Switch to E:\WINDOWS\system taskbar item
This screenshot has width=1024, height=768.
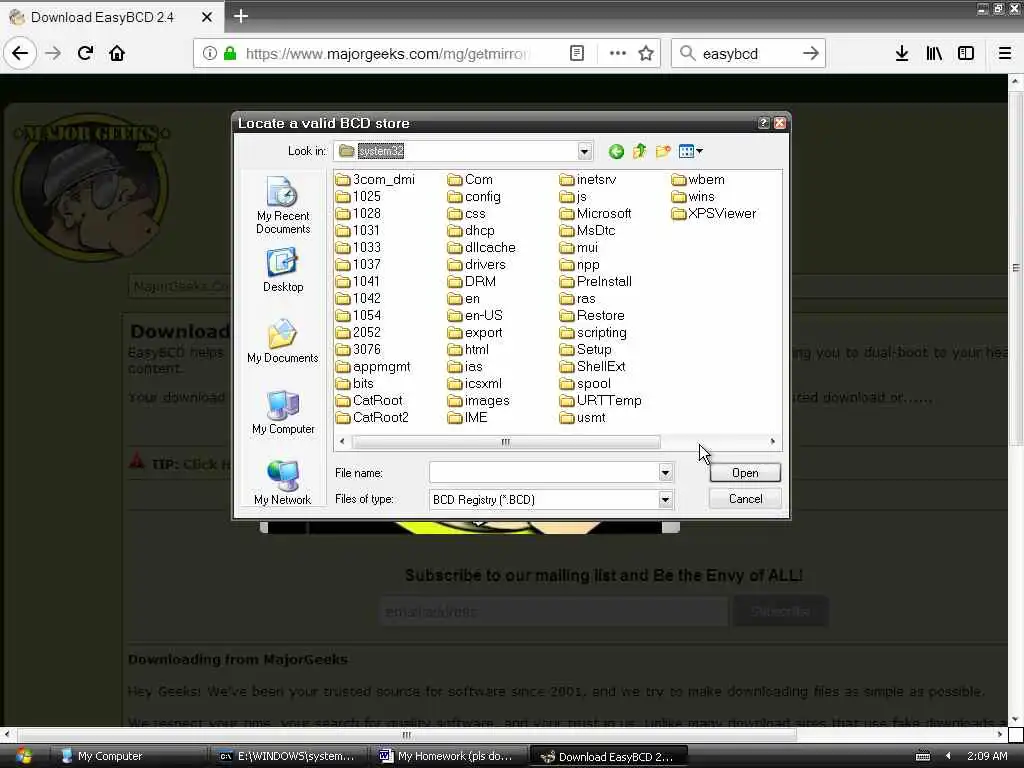click(x=289, y=756)
